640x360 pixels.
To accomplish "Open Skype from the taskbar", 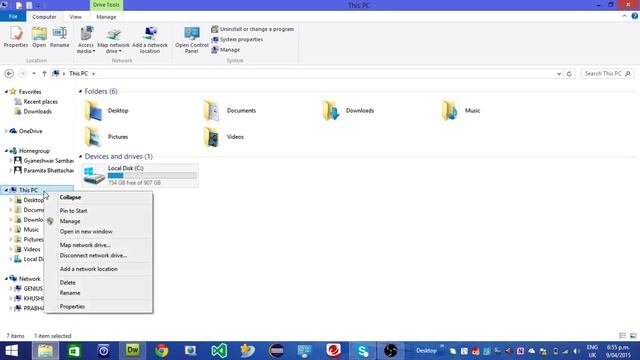I will (x=362, y=351).
